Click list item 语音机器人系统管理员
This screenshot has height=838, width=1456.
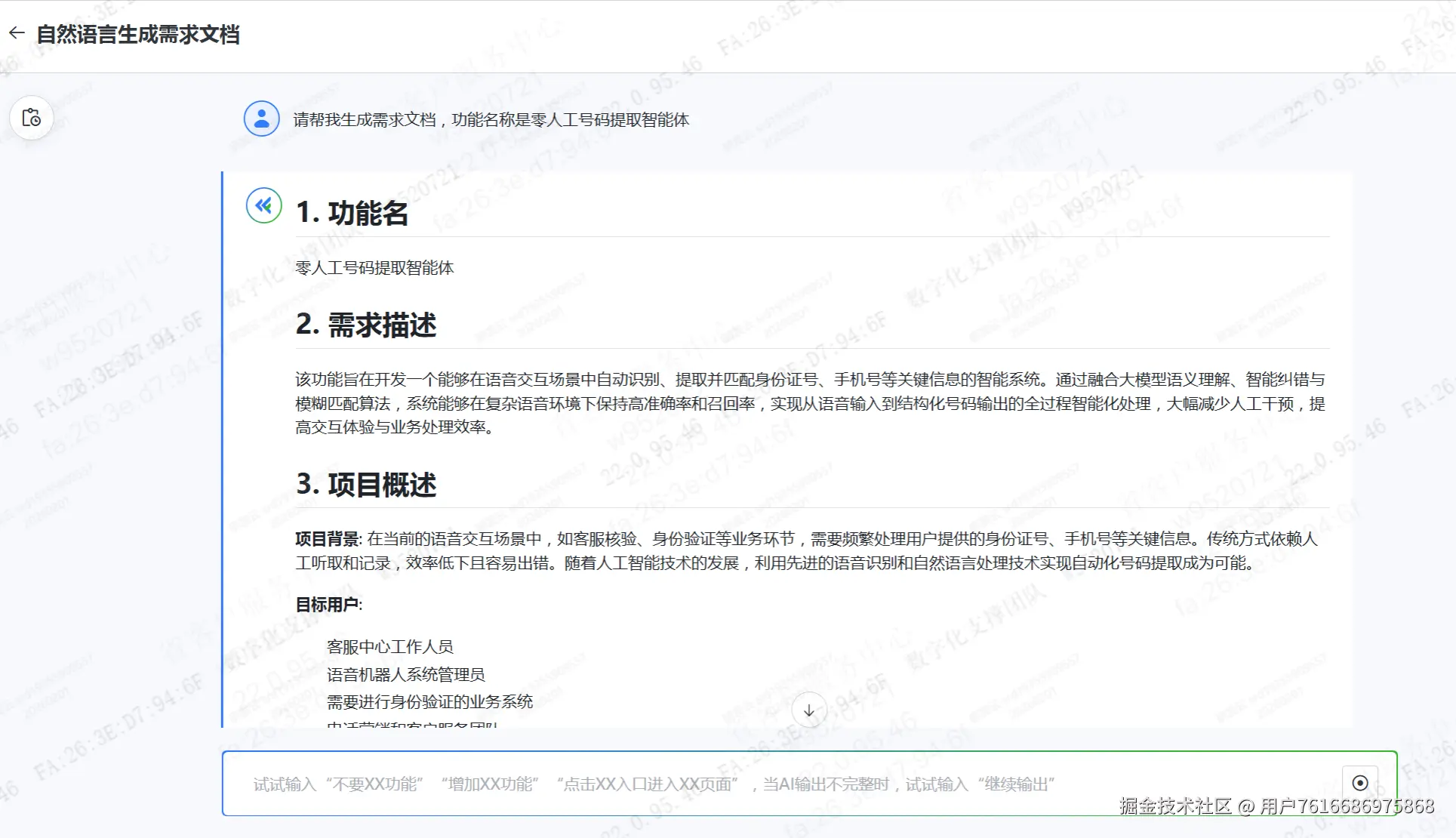pos(405,674)
